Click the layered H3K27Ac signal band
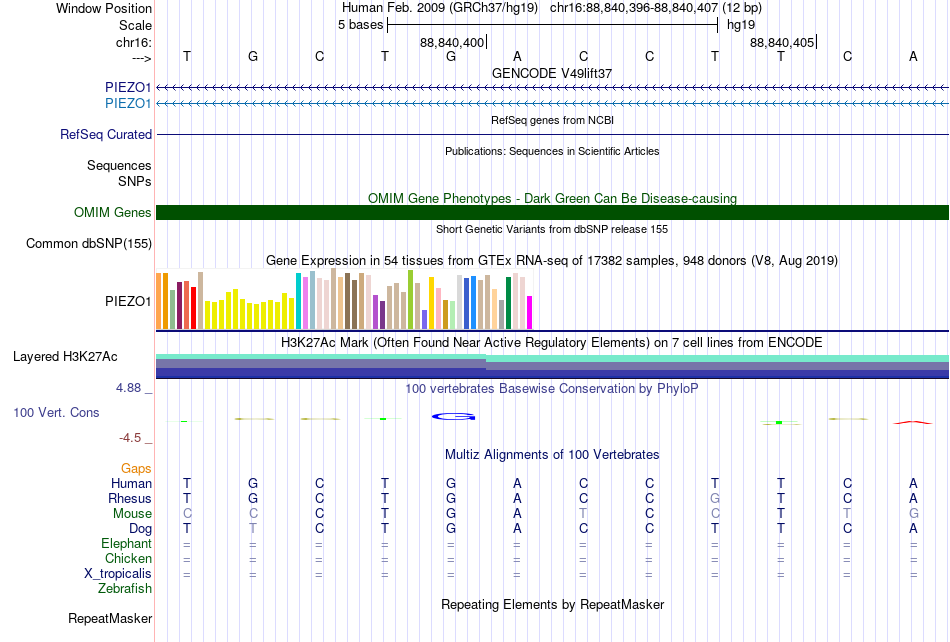 553,367
